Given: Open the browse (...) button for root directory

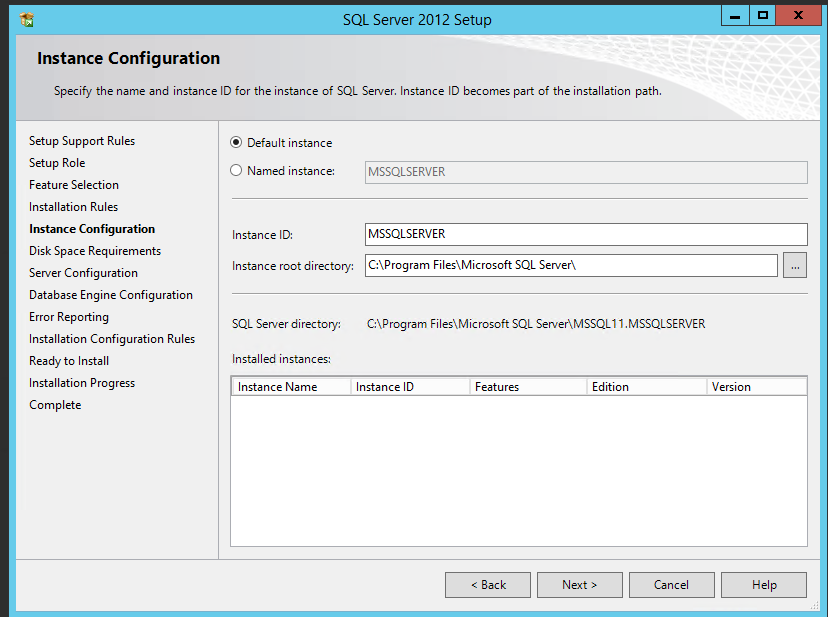Looking at the screenshot, I should point(795,266).
